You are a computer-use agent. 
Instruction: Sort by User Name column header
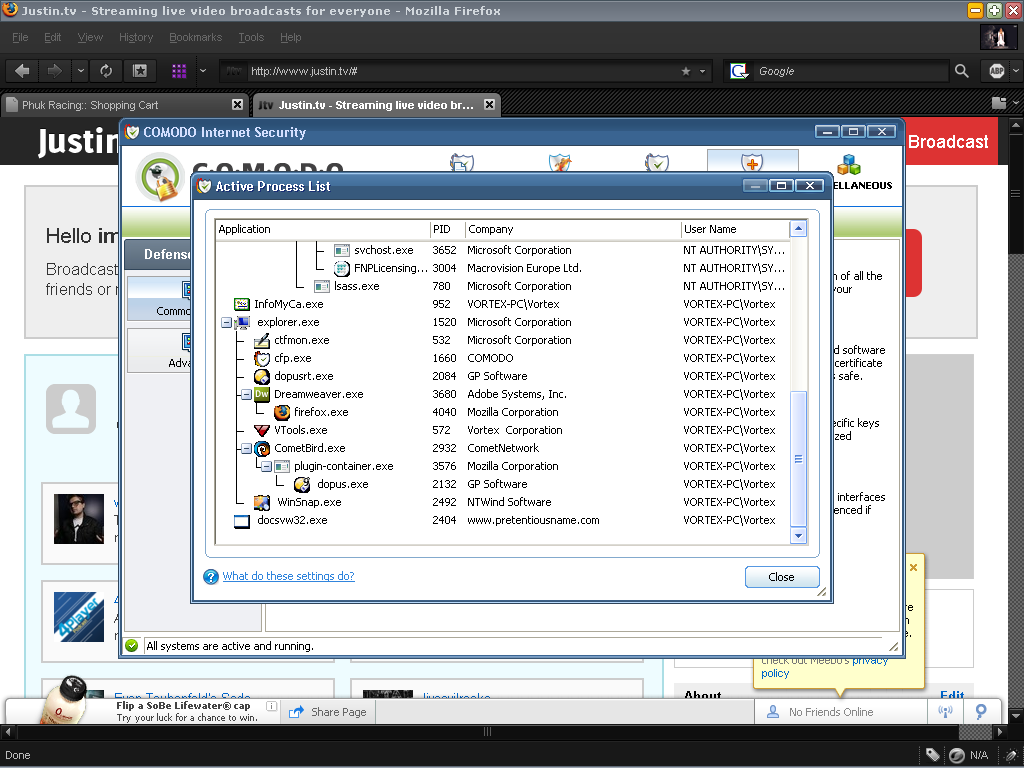point(735,229)
